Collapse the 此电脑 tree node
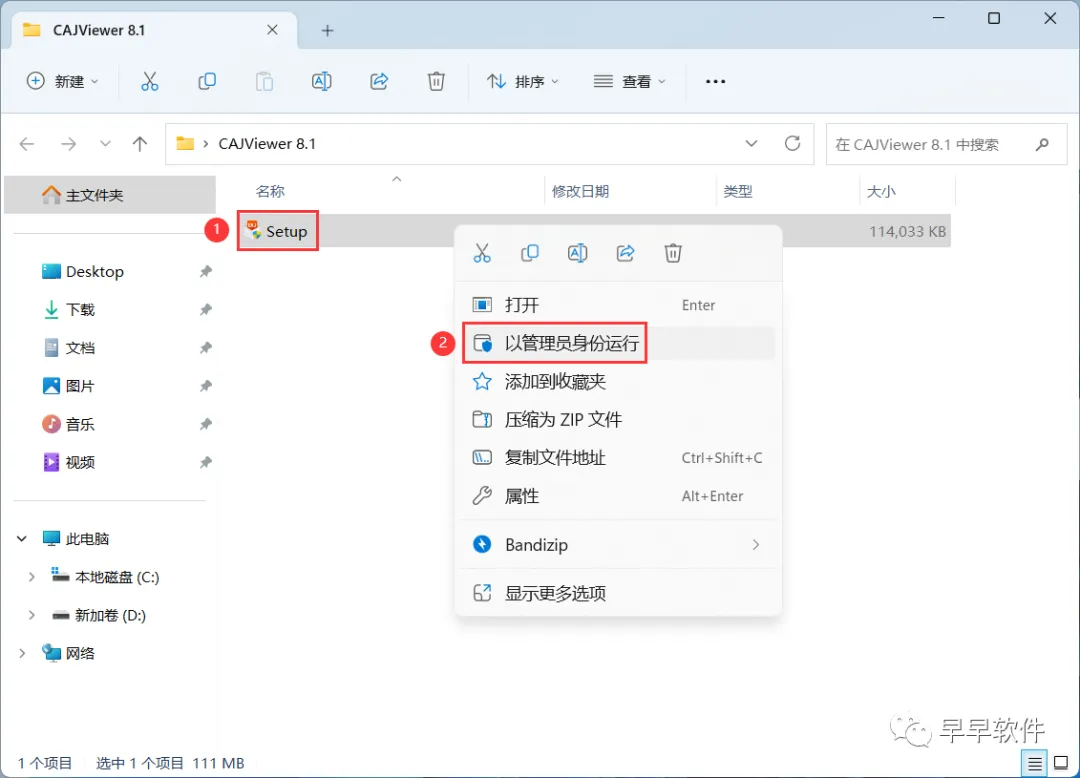1080x778 pixels. tap(22, 538)
